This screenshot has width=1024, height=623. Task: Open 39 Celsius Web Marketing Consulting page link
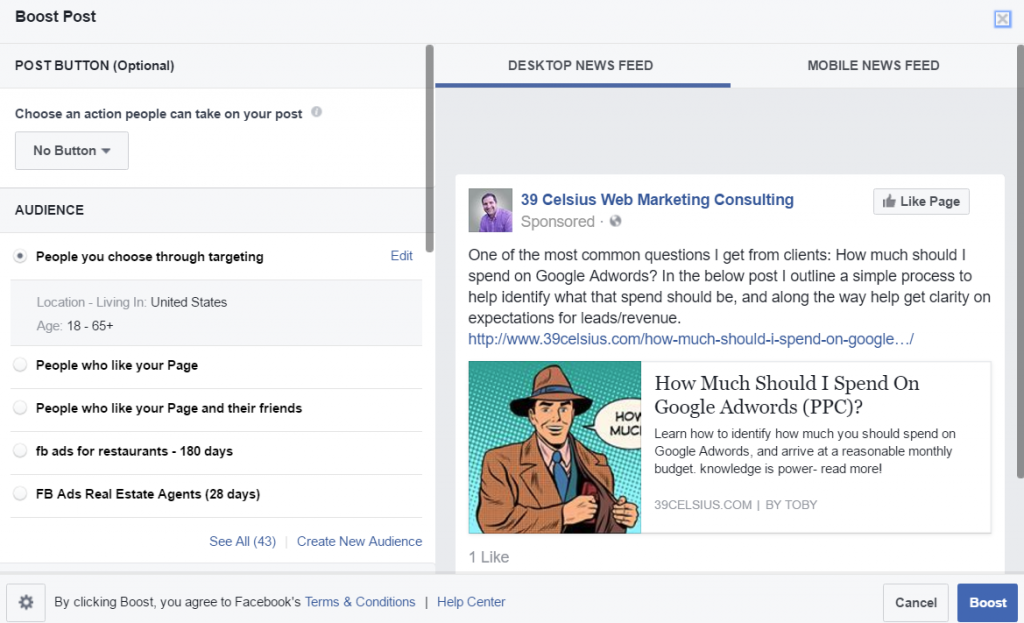click(x=657, y=200)
